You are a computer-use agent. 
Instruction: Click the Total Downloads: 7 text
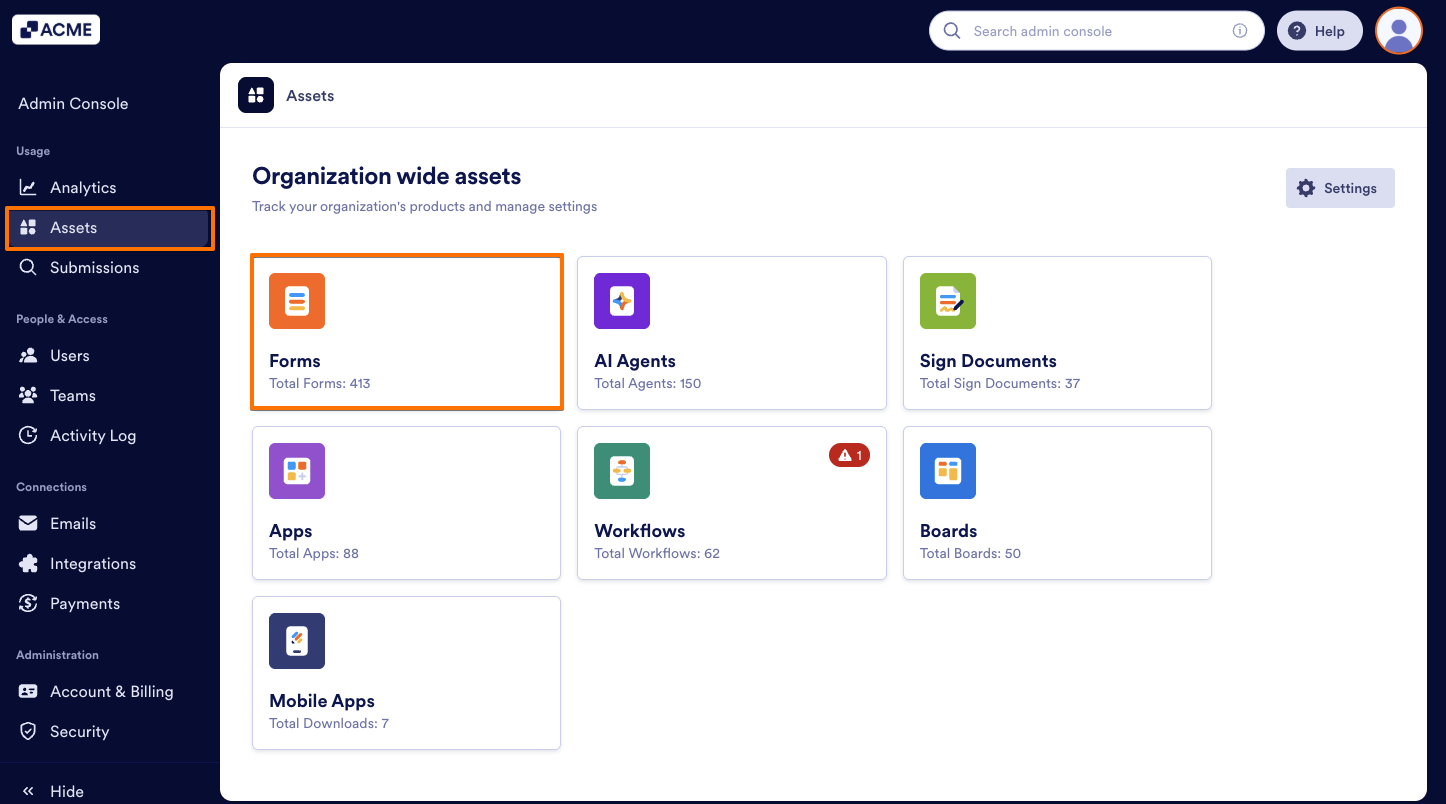[329, 723]
